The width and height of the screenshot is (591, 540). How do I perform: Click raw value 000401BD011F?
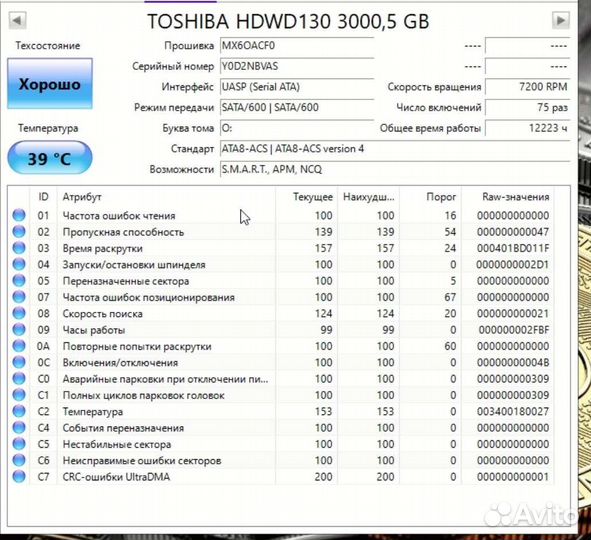point(513,248)
